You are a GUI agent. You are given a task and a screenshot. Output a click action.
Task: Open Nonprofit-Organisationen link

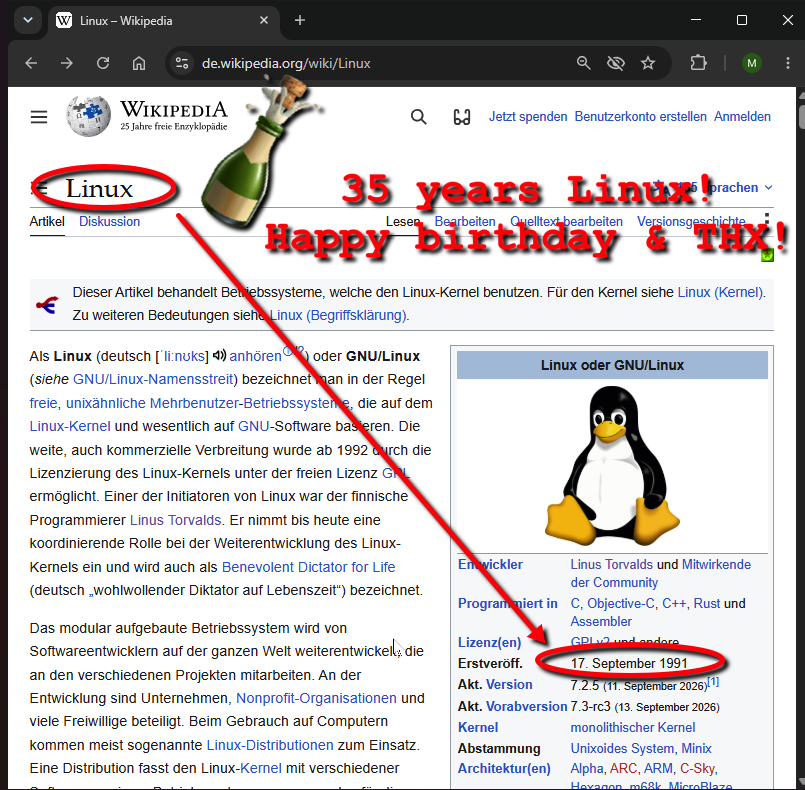coord(316,698)
